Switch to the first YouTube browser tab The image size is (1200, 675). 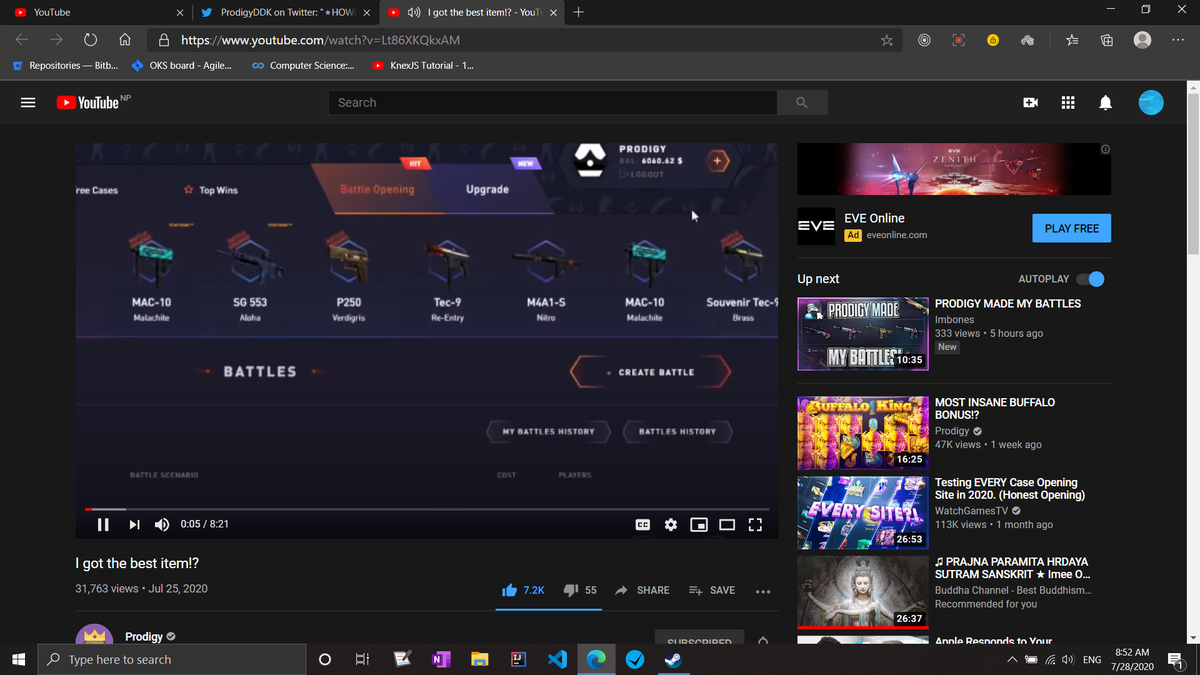pos(95,12)
